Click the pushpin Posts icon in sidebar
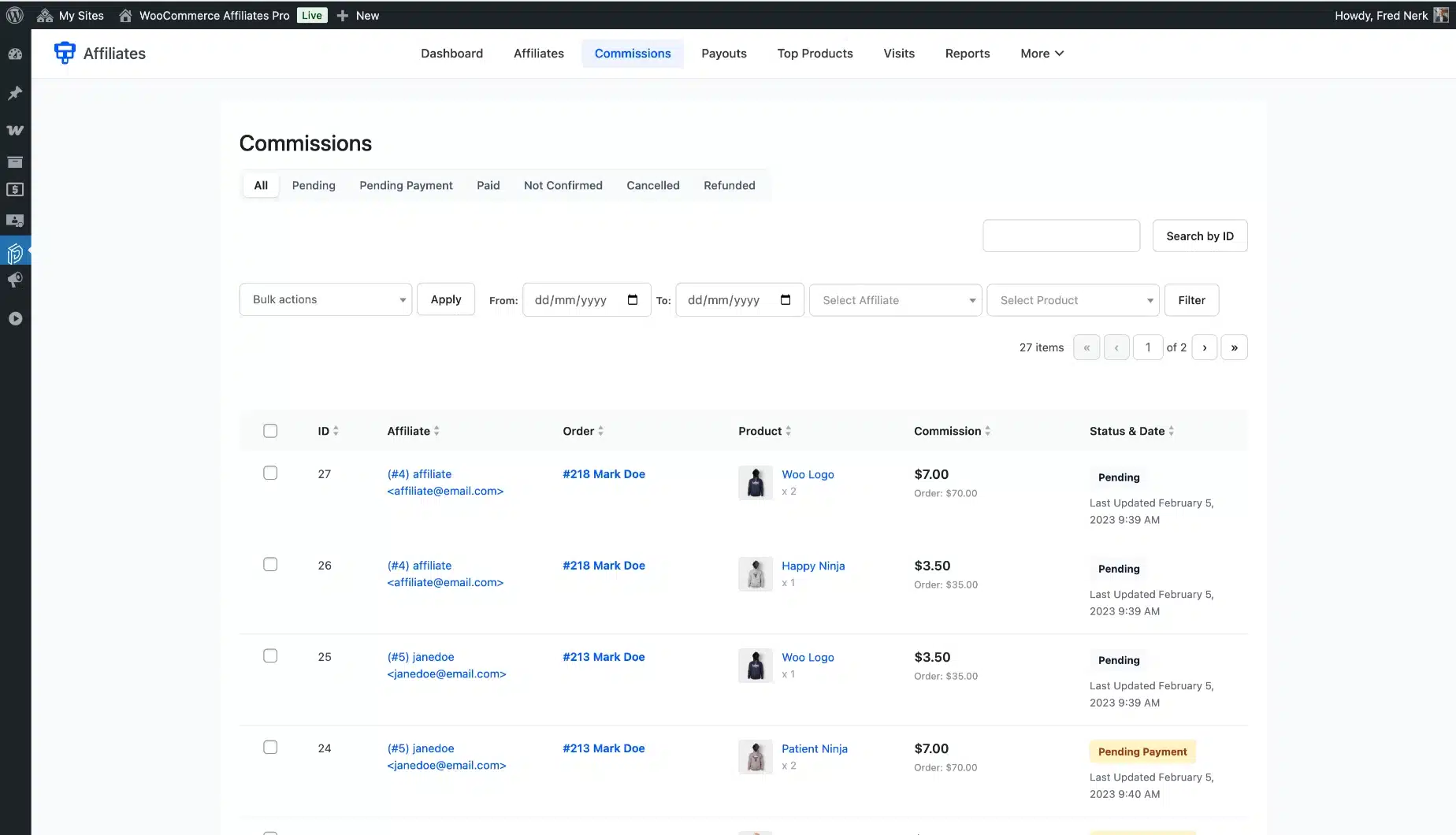1456x835 pixels. coord(15,93)
